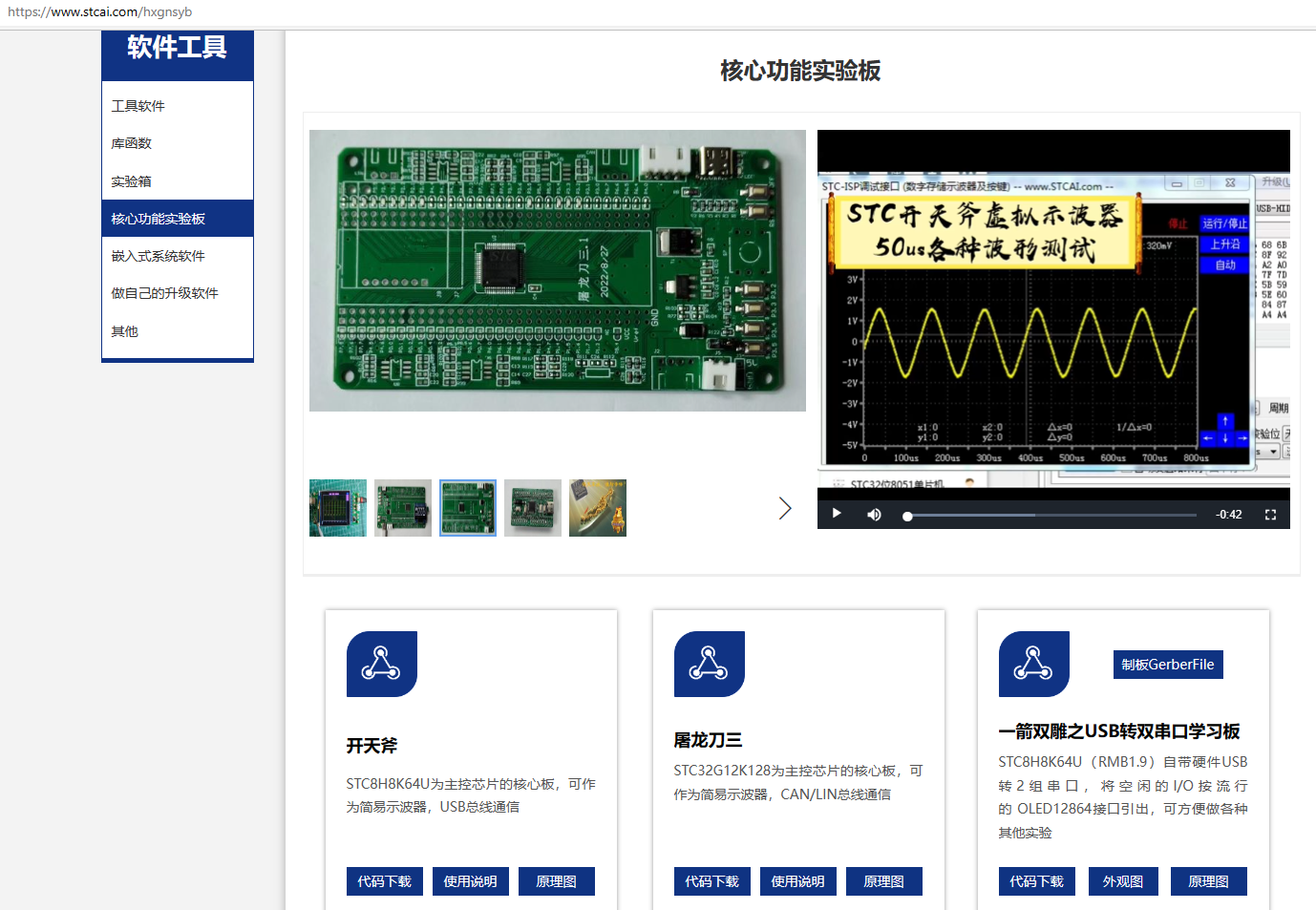
Task: Select the highlighted third board thumbnail
Action: click(x=468, y=508)
